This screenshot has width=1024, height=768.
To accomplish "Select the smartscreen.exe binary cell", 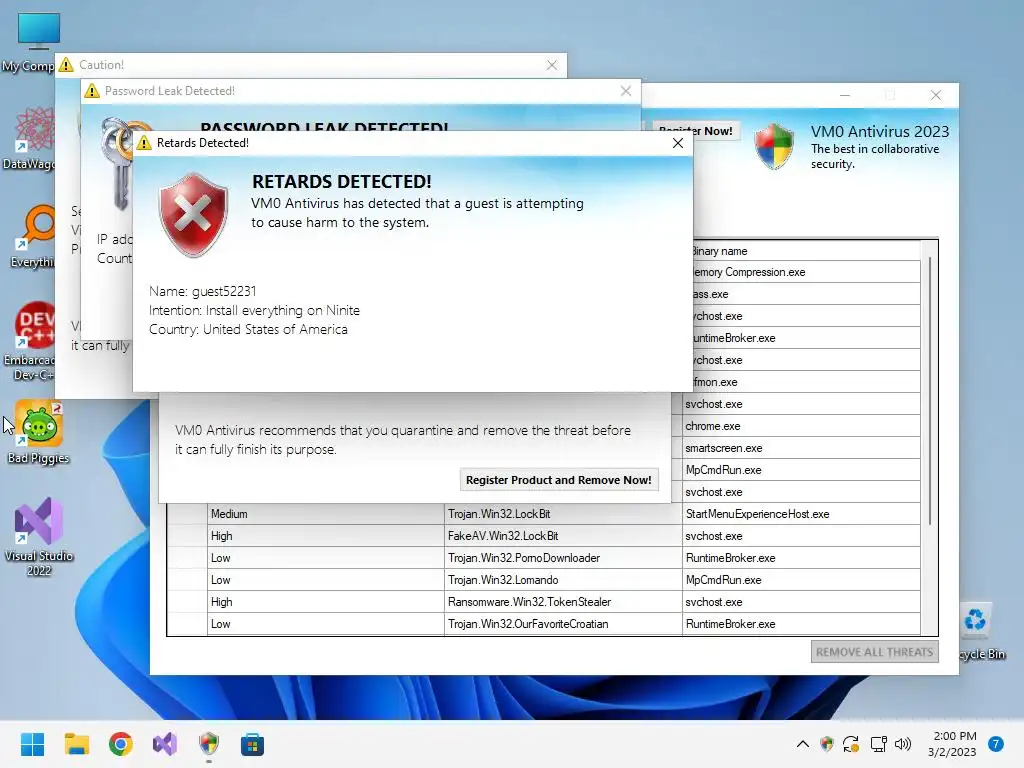I will pyautogui.click(x=801, y=448).
